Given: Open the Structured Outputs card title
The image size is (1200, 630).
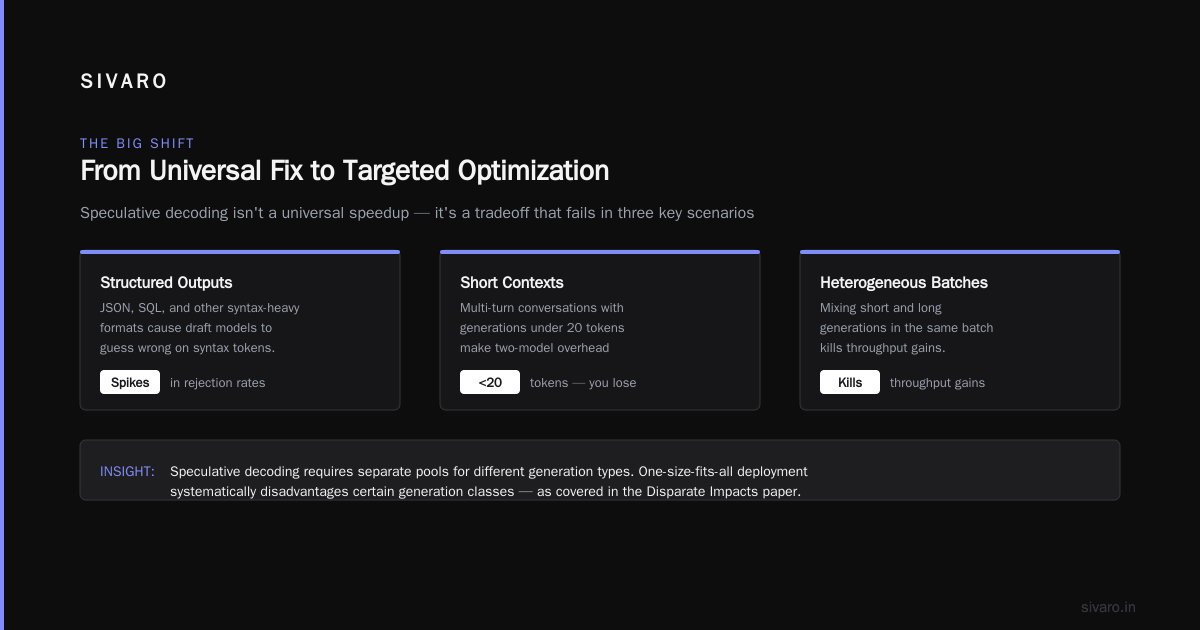Looking at the screenshot, I should tap(166, 283).
